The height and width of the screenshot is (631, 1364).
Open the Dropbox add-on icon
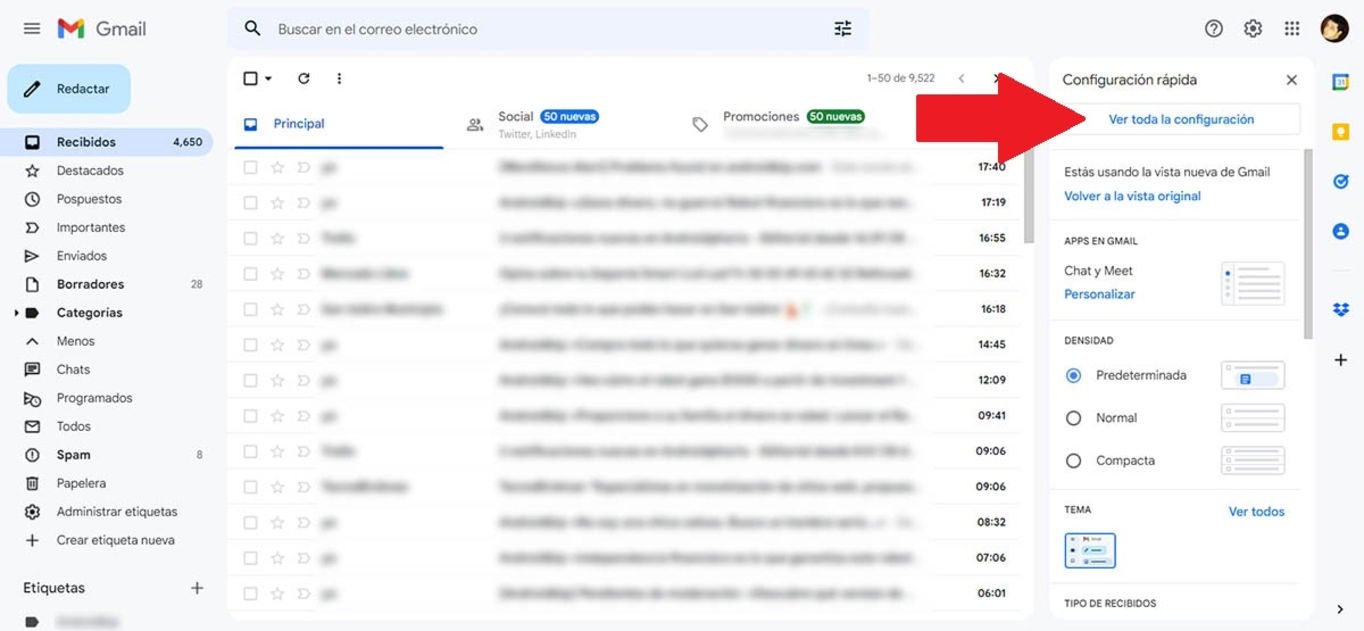pos(1340,310)
